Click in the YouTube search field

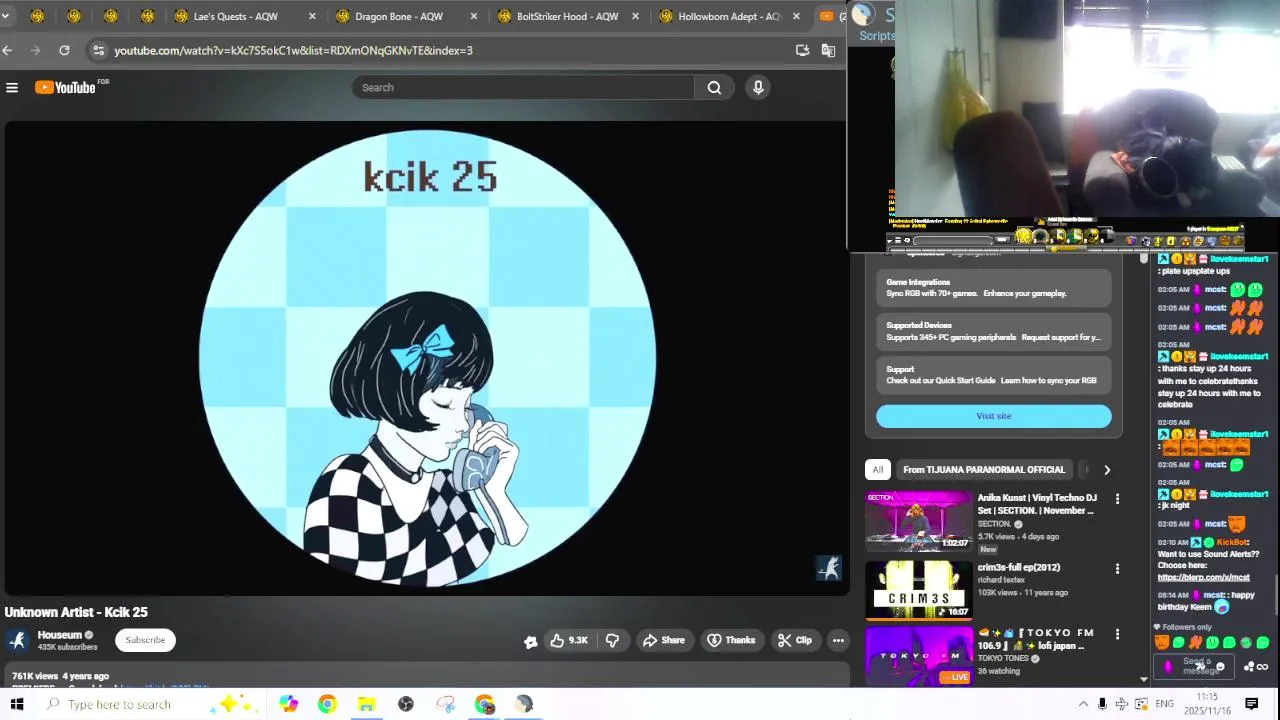523,88
